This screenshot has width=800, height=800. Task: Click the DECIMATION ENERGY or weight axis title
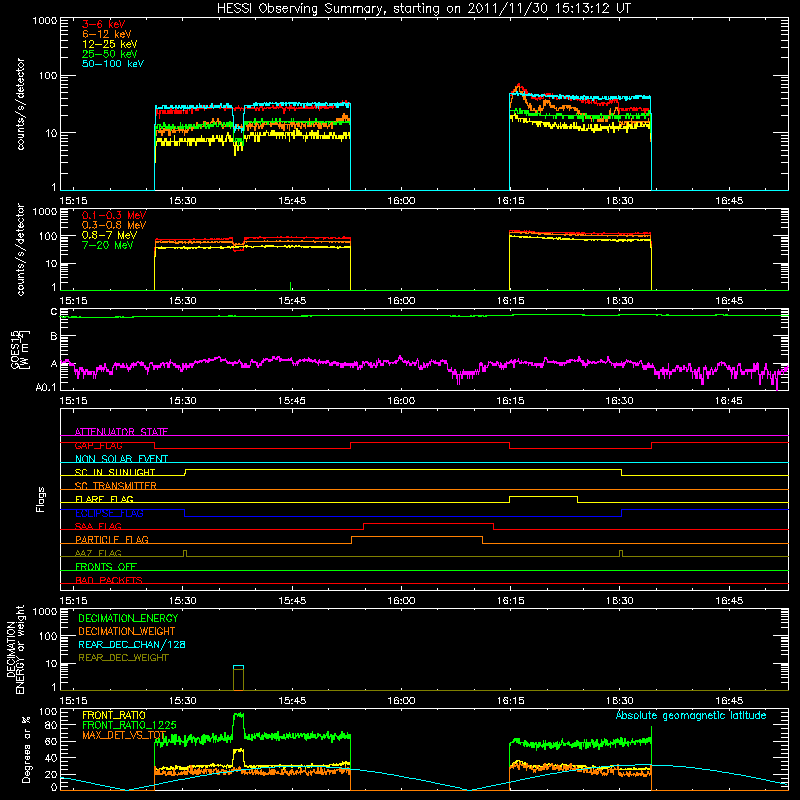pyautogui.click(x=16, y=649)
